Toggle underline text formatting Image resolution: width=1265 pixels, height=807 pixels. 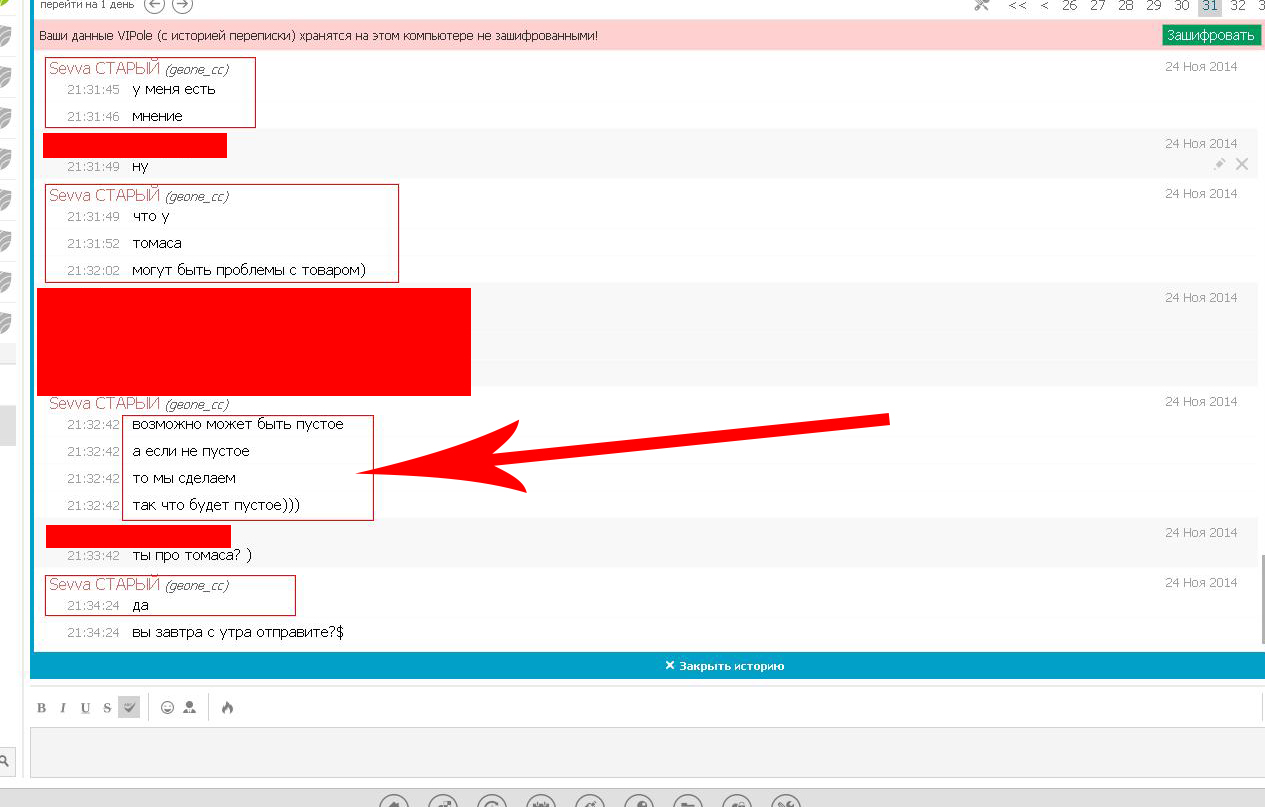click(85, 708)
